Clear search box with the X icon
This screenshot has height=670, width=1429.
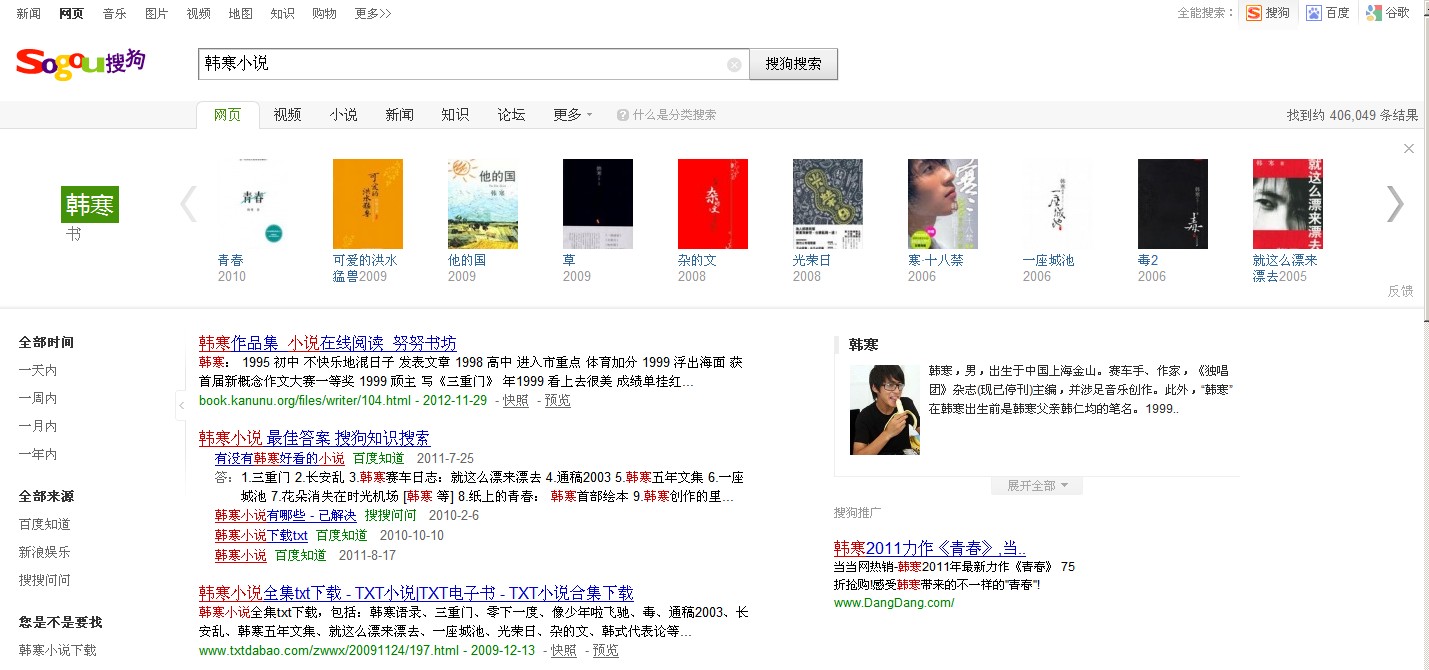[734, 65]
